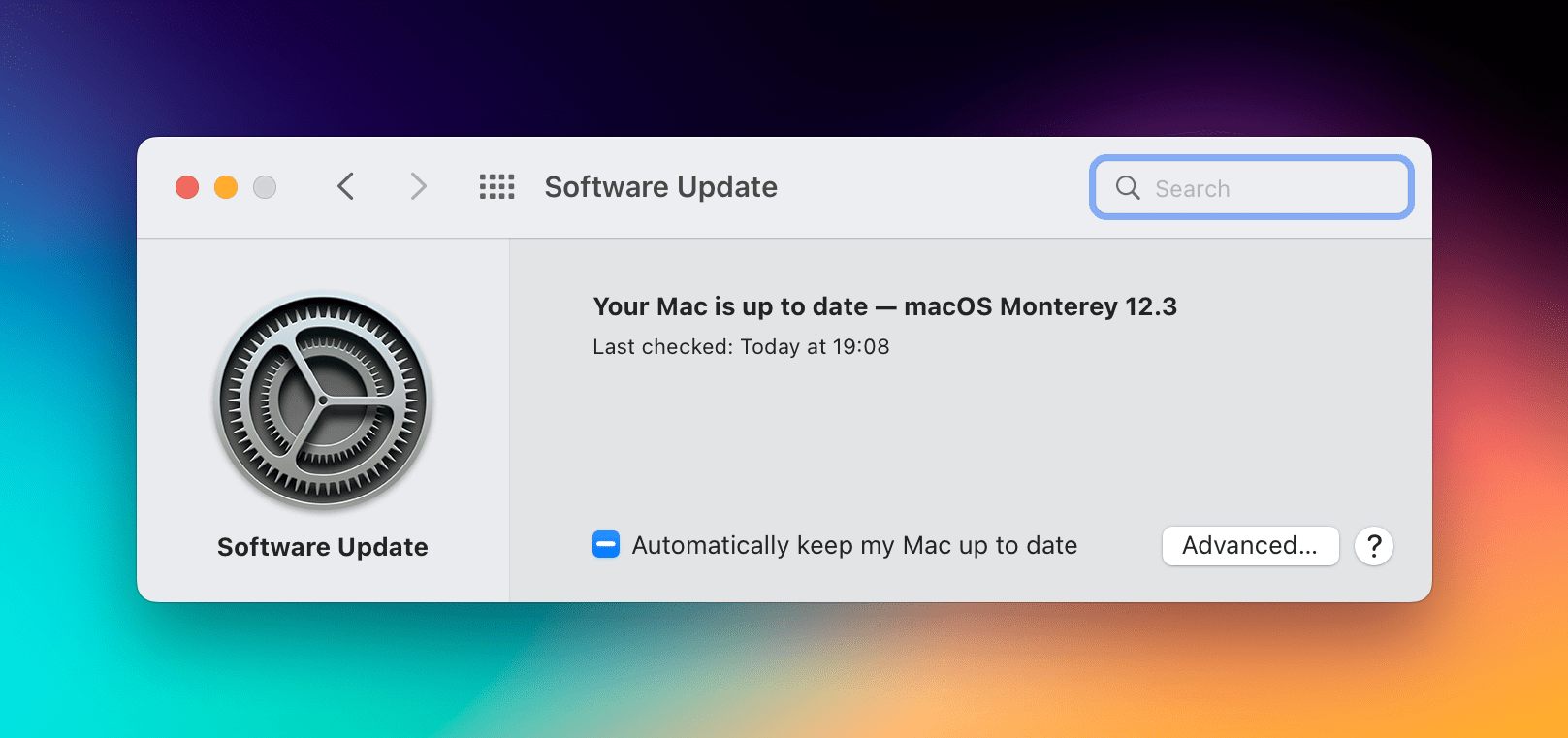Click the "Search" placeholder text

pos(1192,188)
